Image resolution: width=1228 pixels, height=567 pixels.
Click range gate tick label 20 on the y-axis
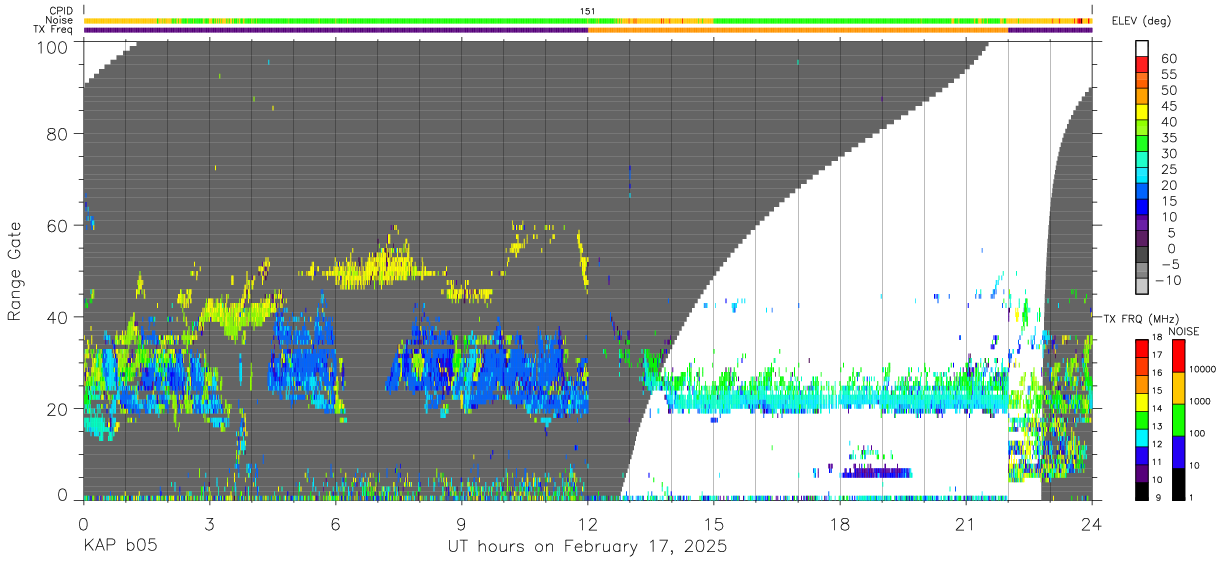click(x=58, y=408)
